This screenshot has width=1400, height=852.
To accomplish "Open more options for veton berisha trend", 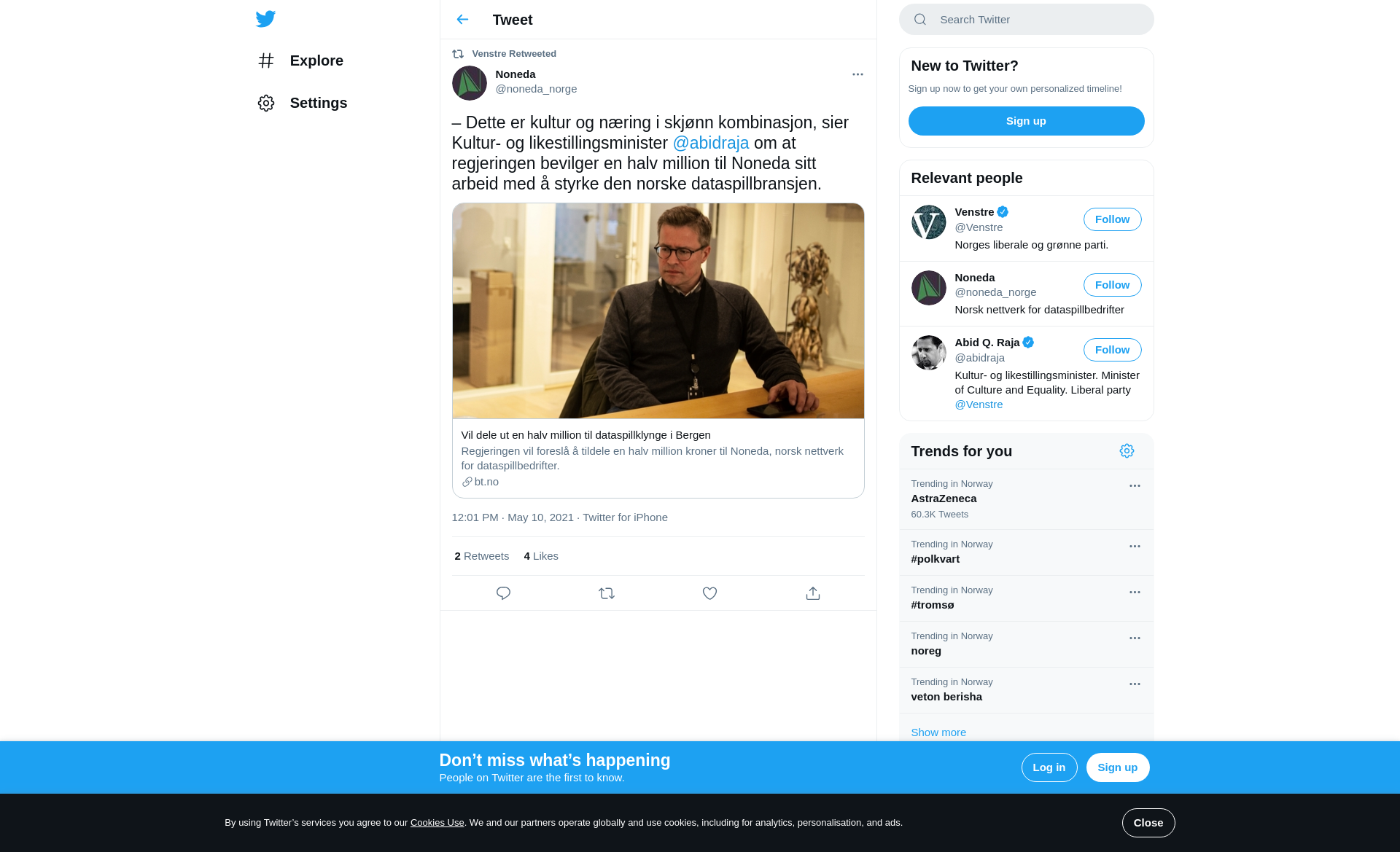I will [1135, 684].
